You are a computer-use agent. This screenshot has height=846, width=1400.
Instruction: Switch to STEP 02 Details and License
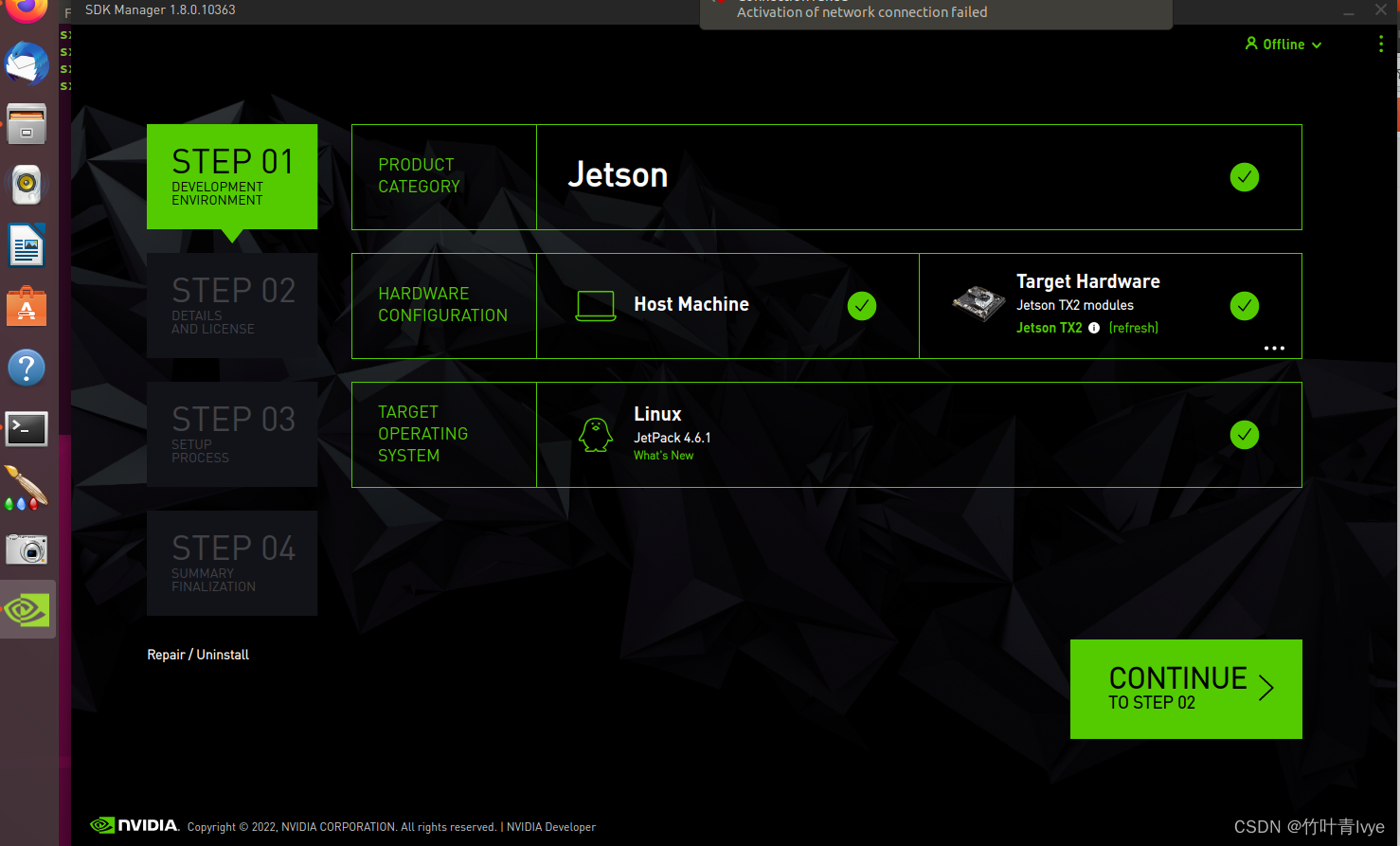(232, 305)
